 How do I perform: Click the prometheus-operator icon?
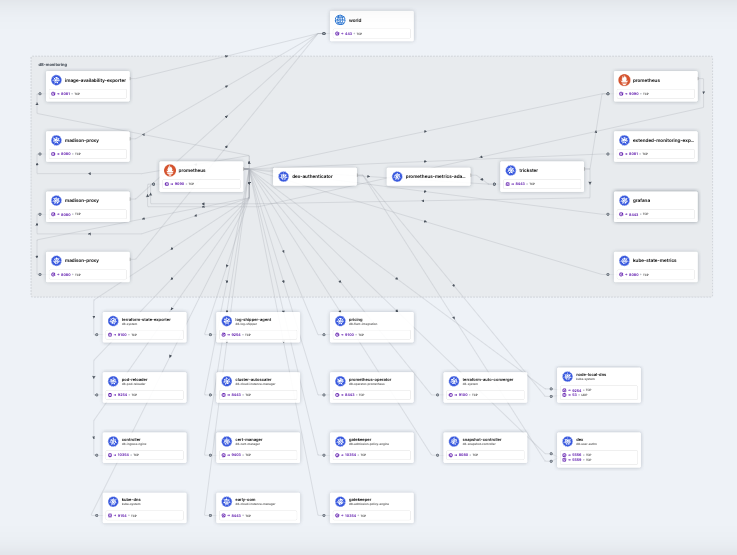(x=340, y=381)
